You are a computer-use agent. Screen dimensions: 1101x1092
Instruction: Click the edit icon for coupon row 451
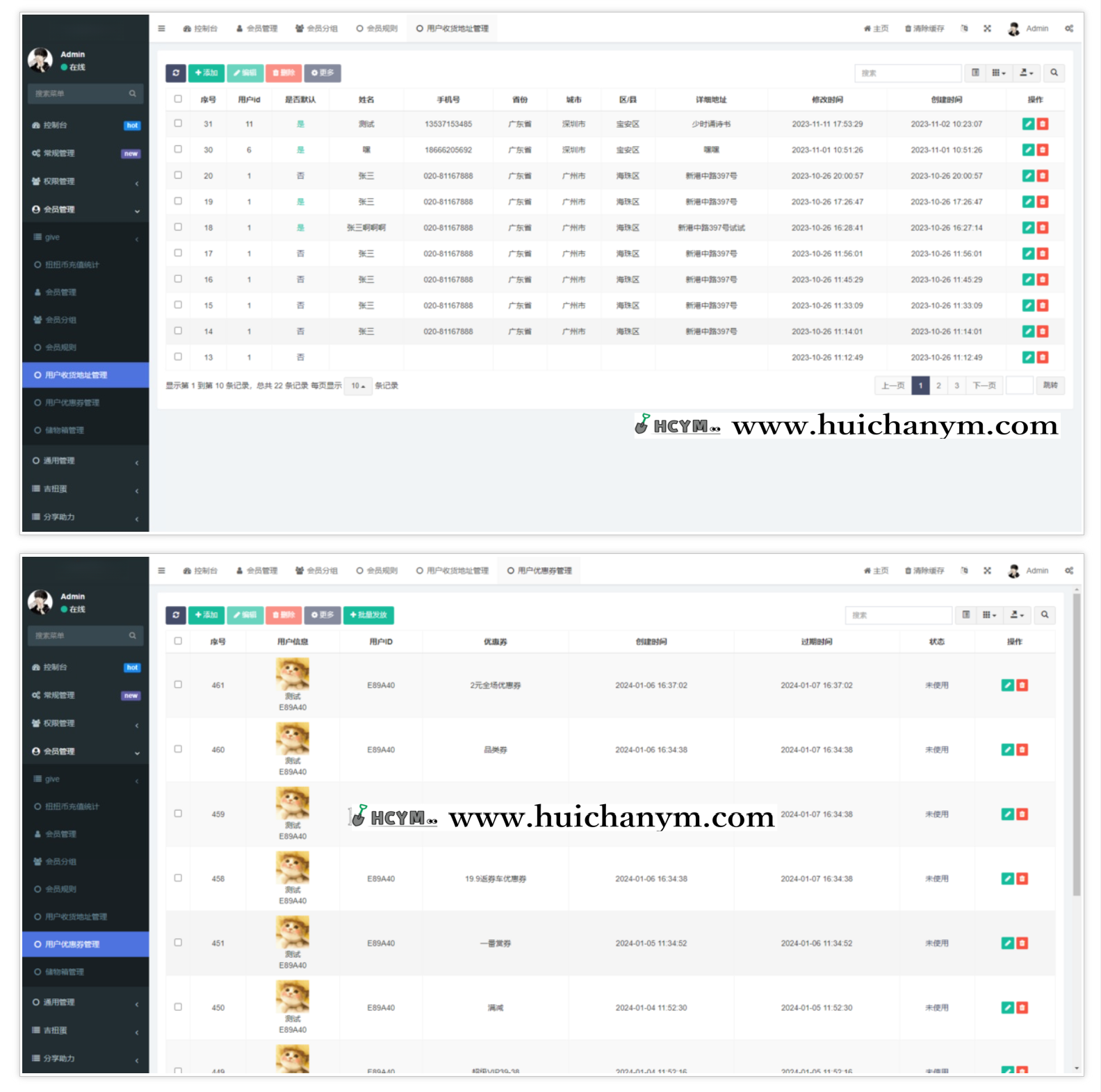click(1007, 943)
